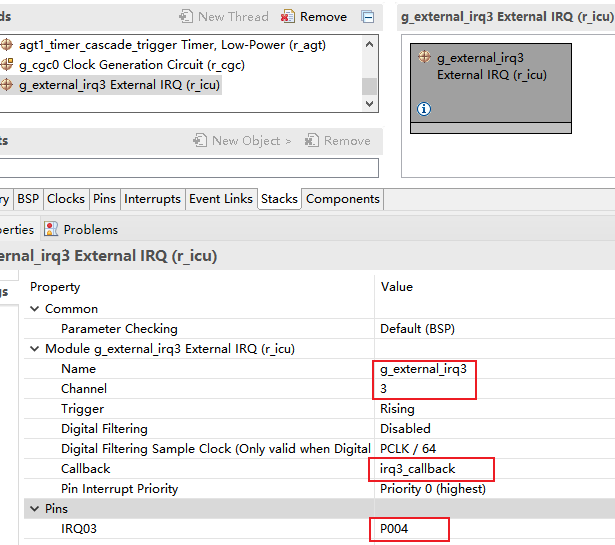Screen dimensions: 615x545
Task: Select the agt1_timer_cascade_trigger Timer stack entry
Action: pyautogui.click(x=171, y=45)
